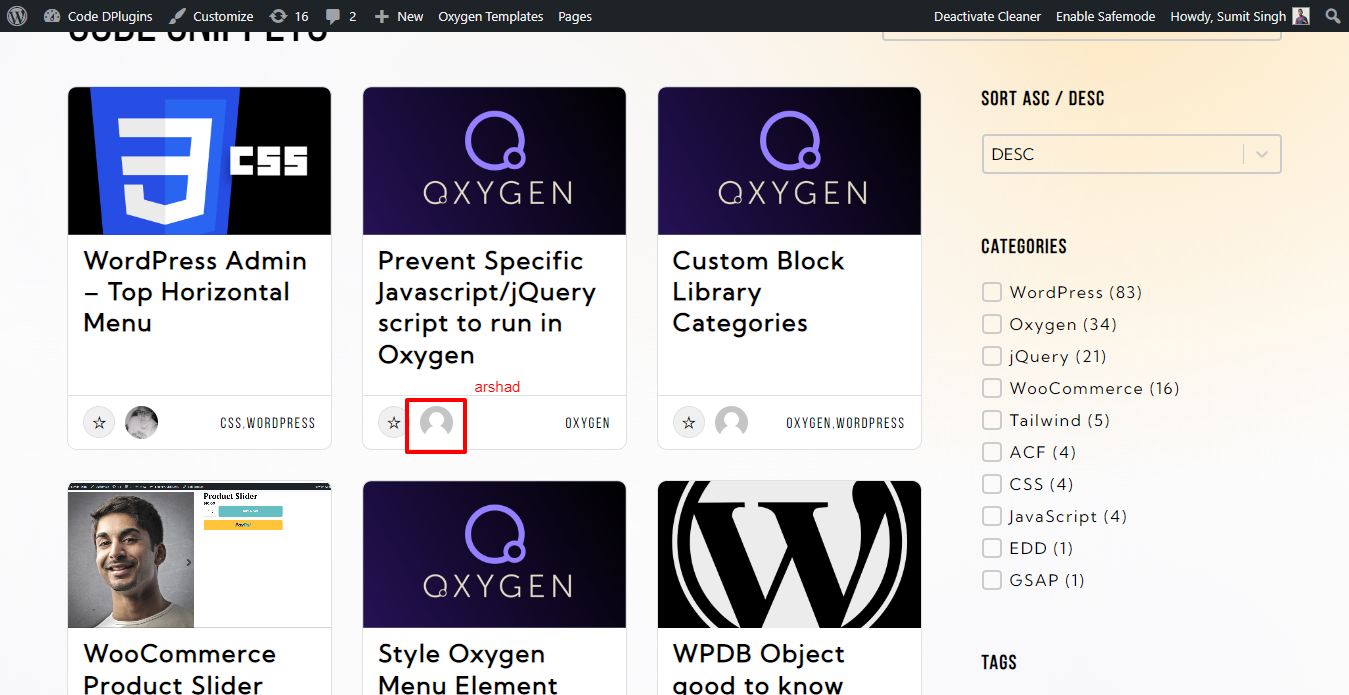Click the star on Custom Block Library Categories card

(688, 422)
